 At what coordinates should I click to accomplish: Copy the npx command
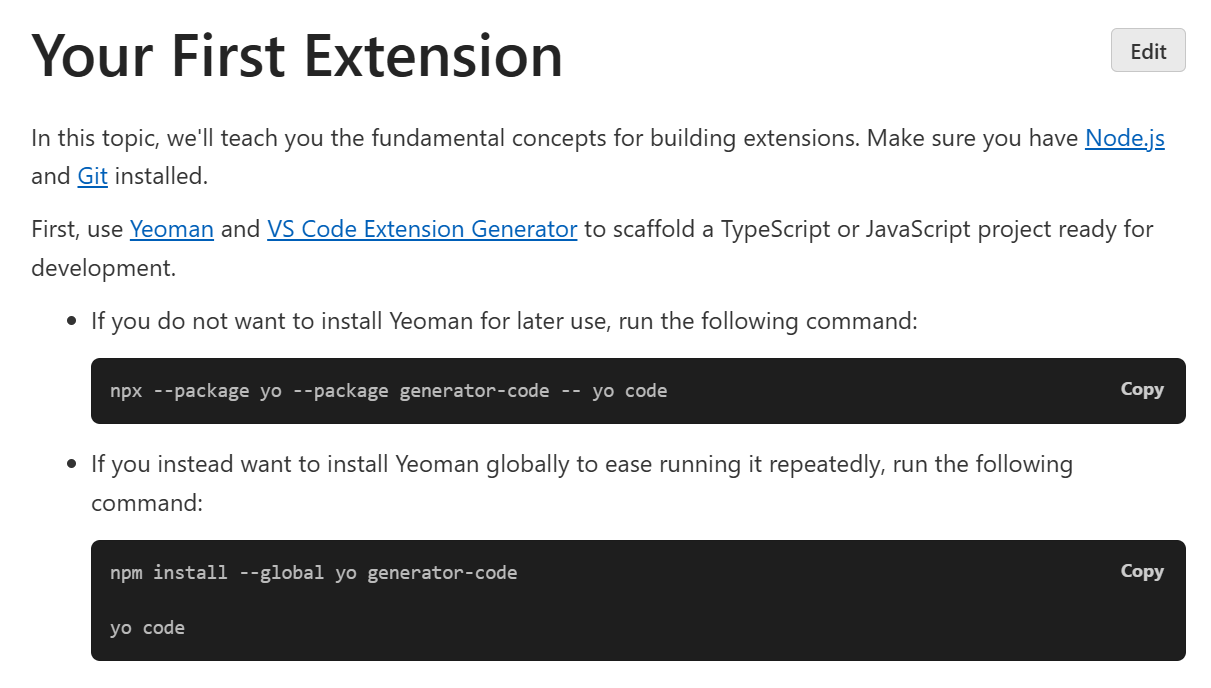(x=1141, y=390)
